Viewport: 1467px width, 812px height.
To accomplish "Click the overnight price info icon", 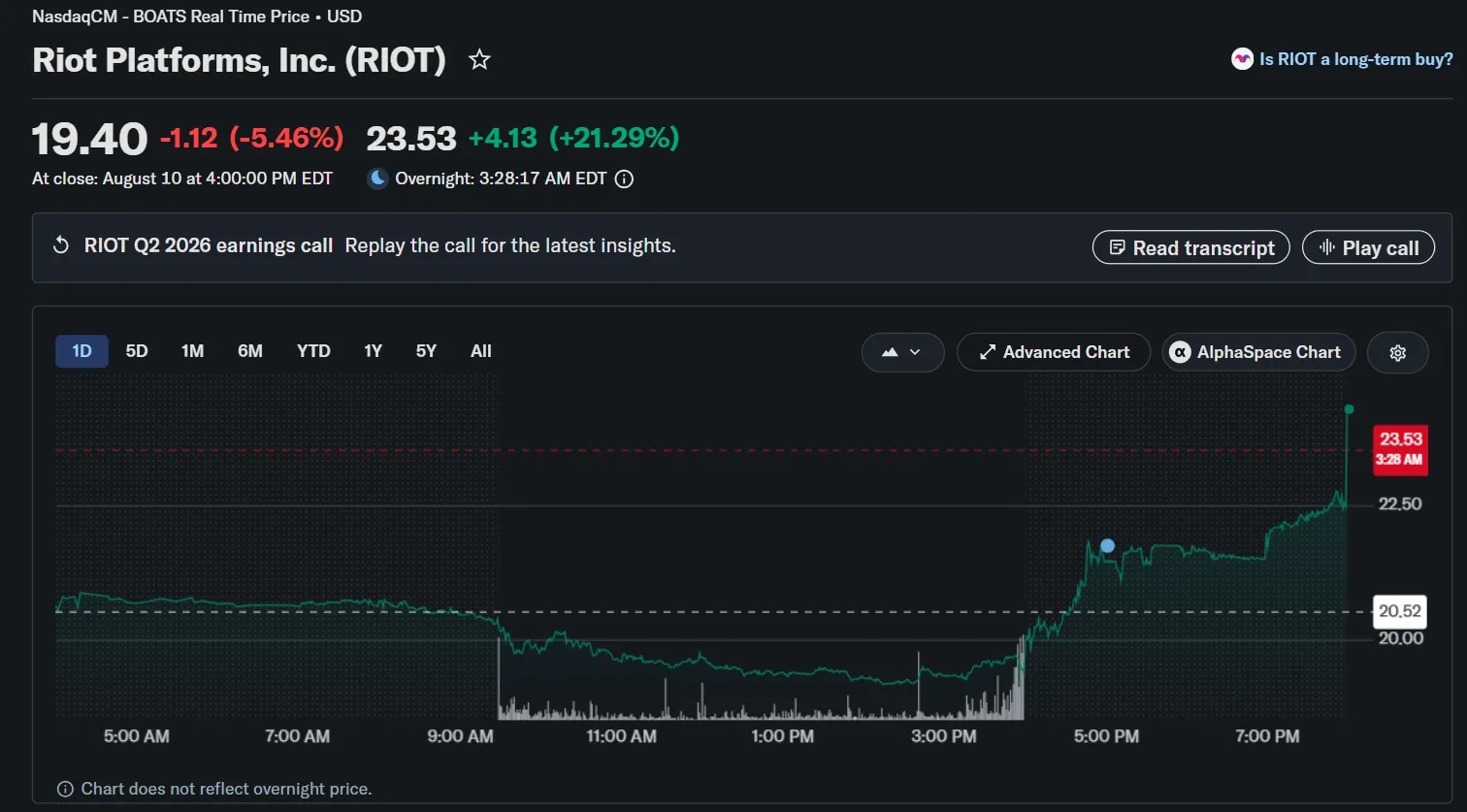I will (x=625, y=179).
